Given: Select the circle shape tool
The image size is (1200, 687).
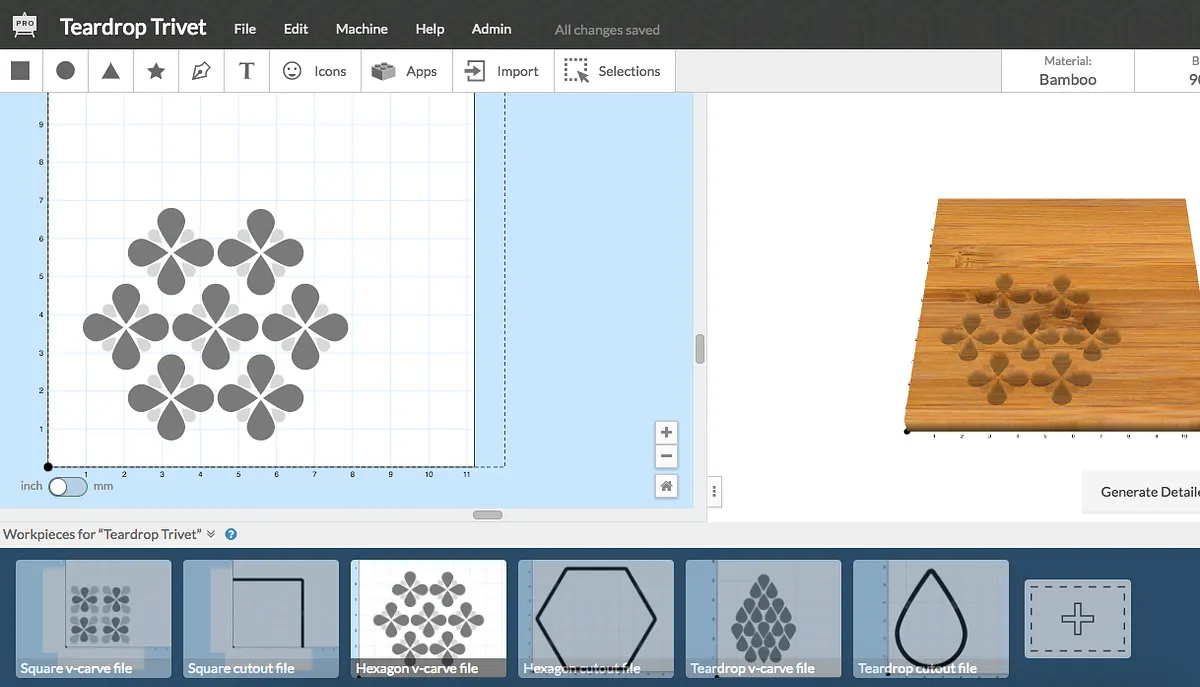Looking at the screenshot, I should [65, 71].
